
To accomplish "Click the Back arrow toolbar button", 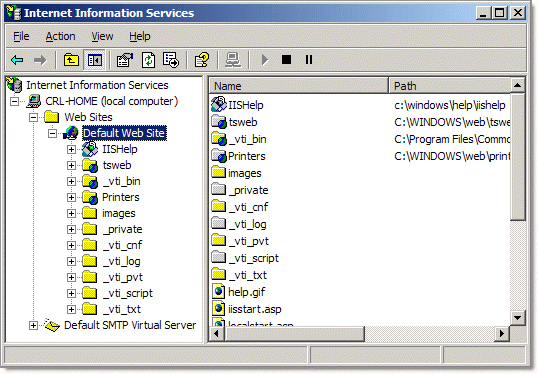I will 17,60.
